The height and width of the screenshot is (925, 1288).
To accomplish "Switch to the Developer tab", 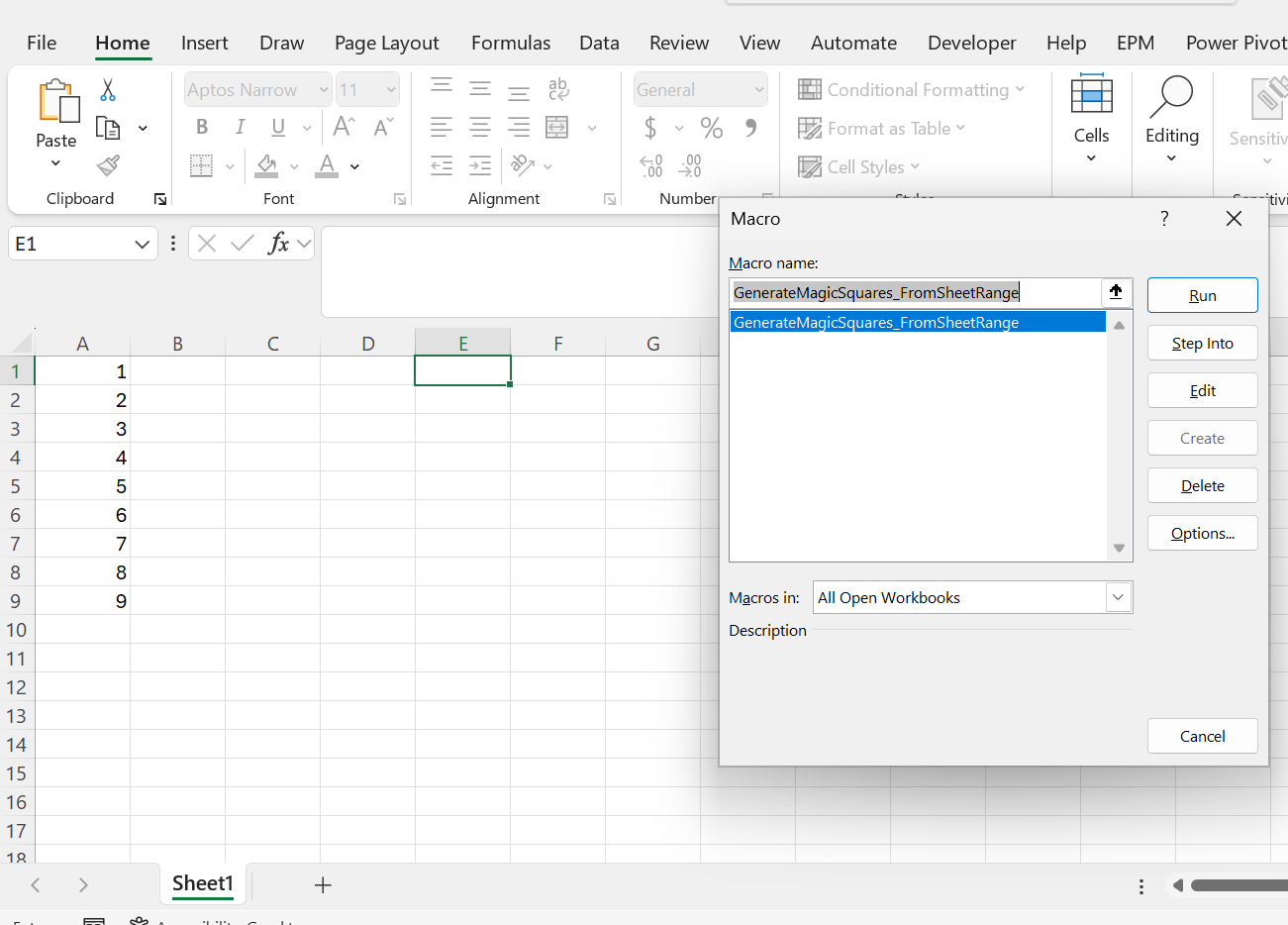I will point(972,43).
